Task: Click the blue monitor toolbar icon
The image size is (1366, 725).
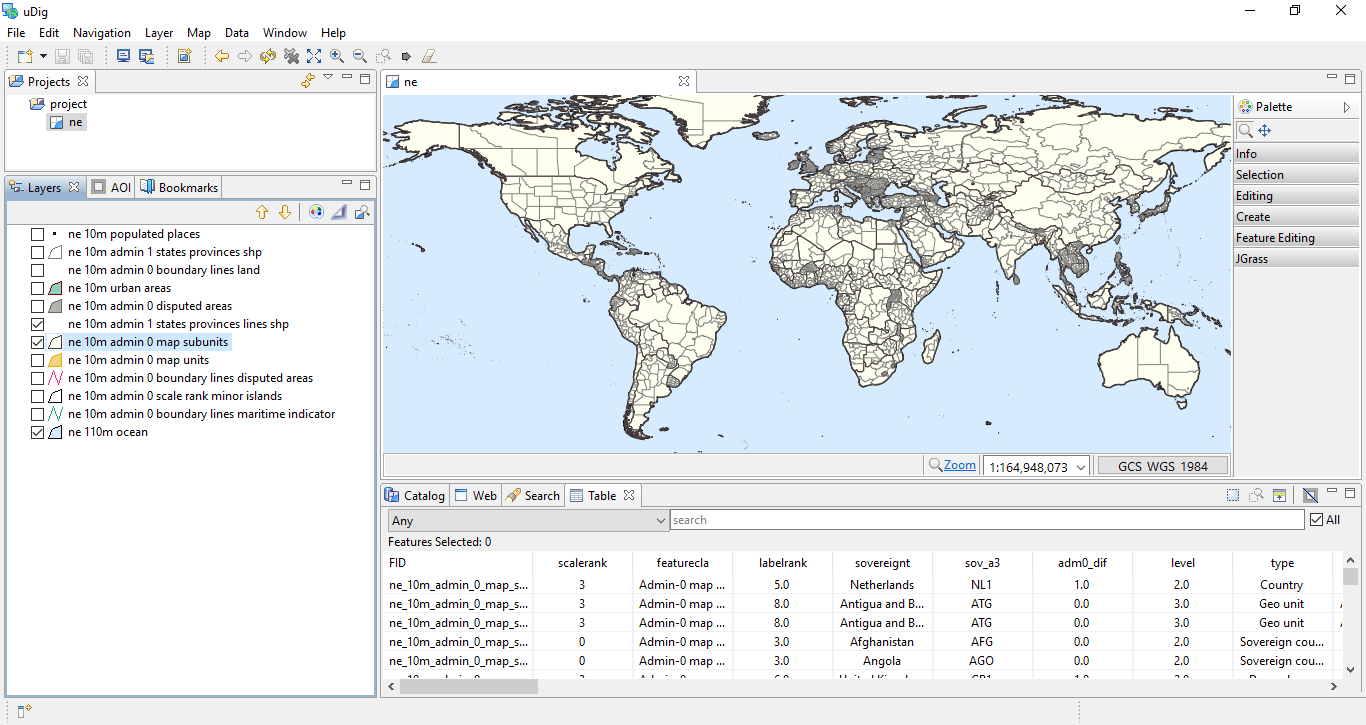Action: (x=123, y=56)
